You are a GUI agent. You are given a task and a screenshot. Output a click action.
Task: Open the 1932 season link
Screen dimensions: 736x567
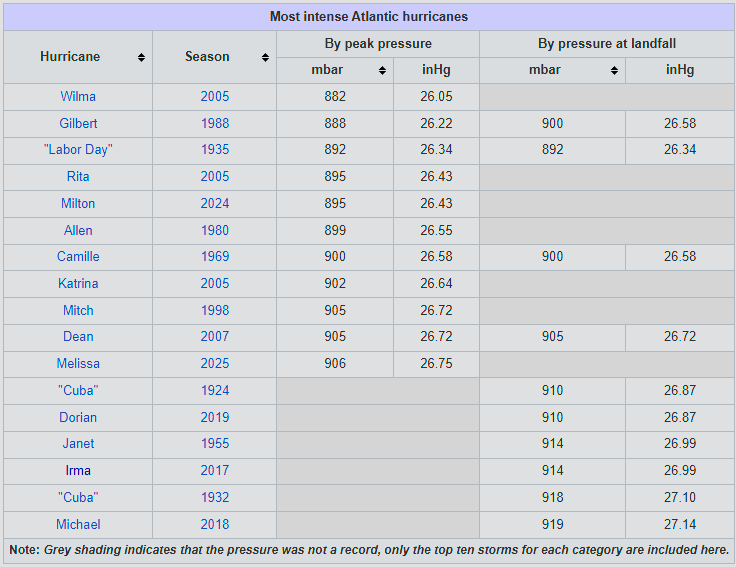pos(214,497)
